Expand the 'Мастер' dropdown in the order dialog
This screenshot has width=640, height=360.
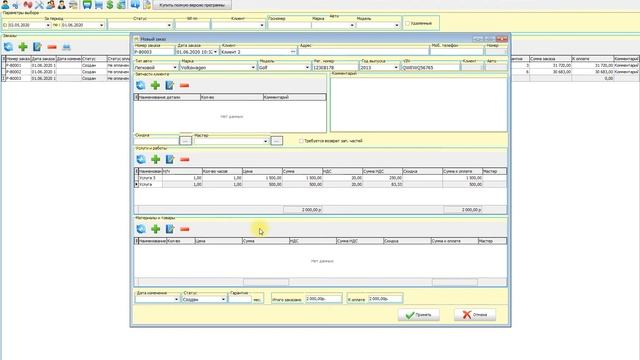(x=265, y=141)
